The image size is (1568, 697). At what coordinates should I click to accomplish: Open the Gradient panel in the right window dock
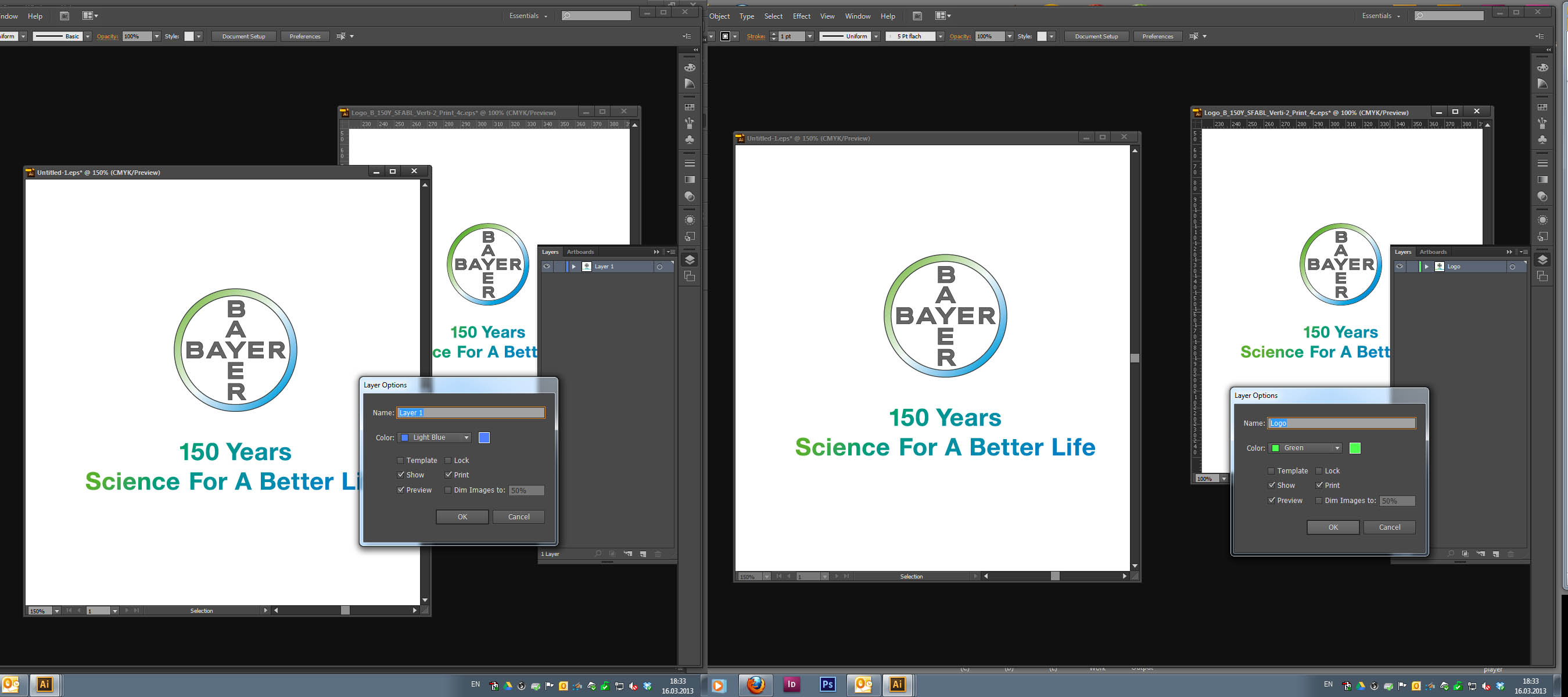pos(1542,179)
